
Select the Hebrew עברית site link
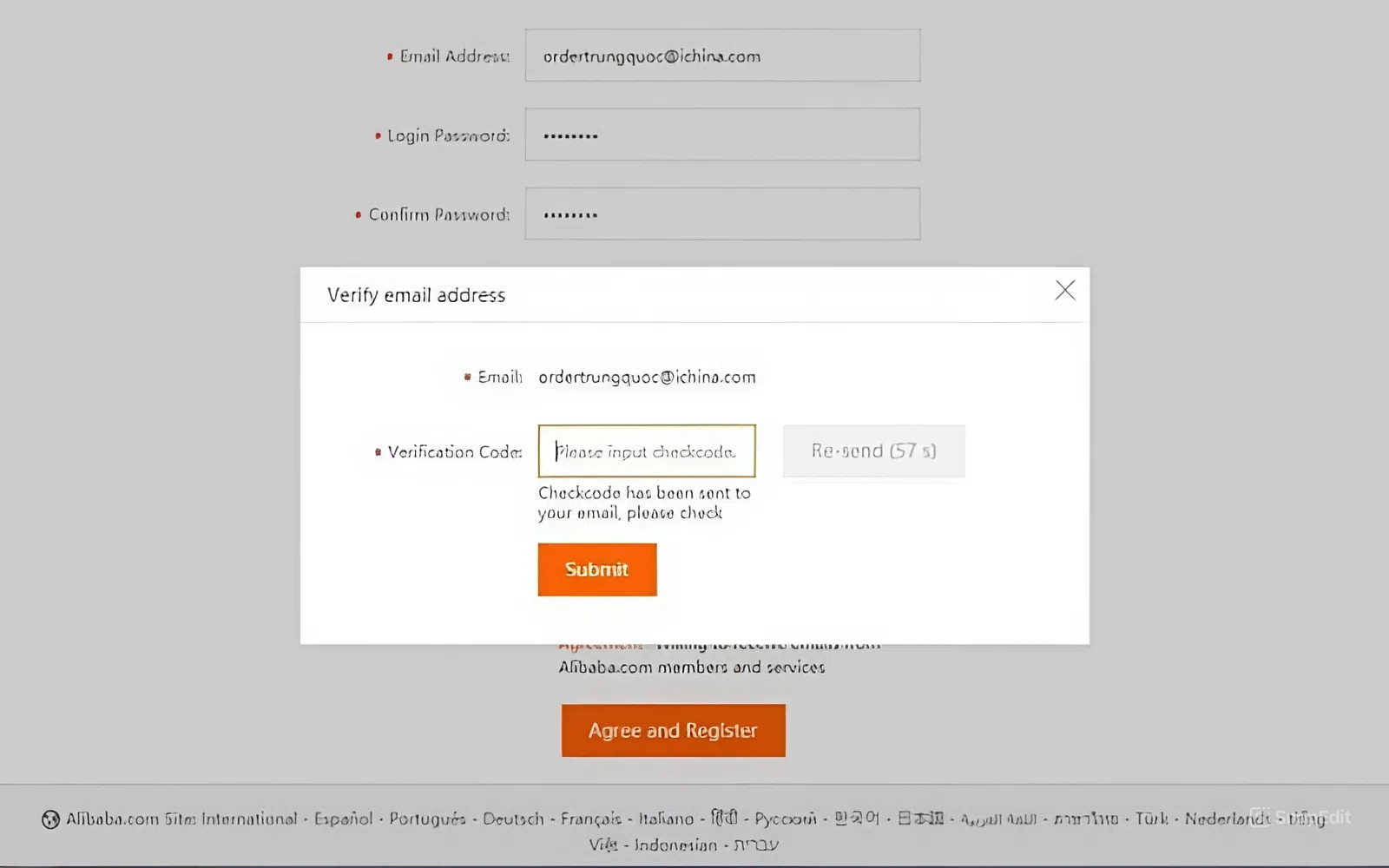[756, 845]
